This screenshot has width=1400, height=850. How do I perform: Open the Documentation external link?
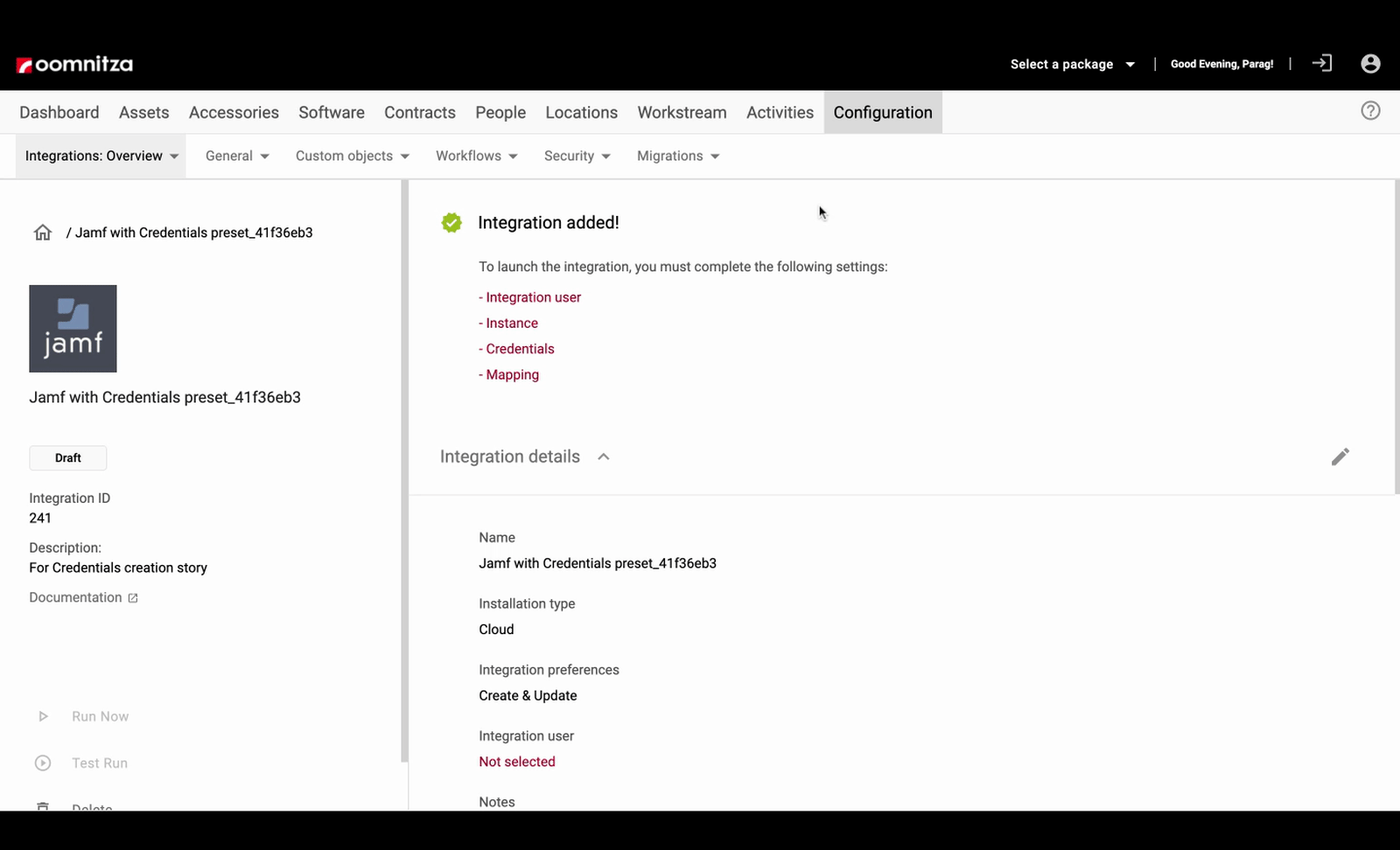click(x=83, y=597)
